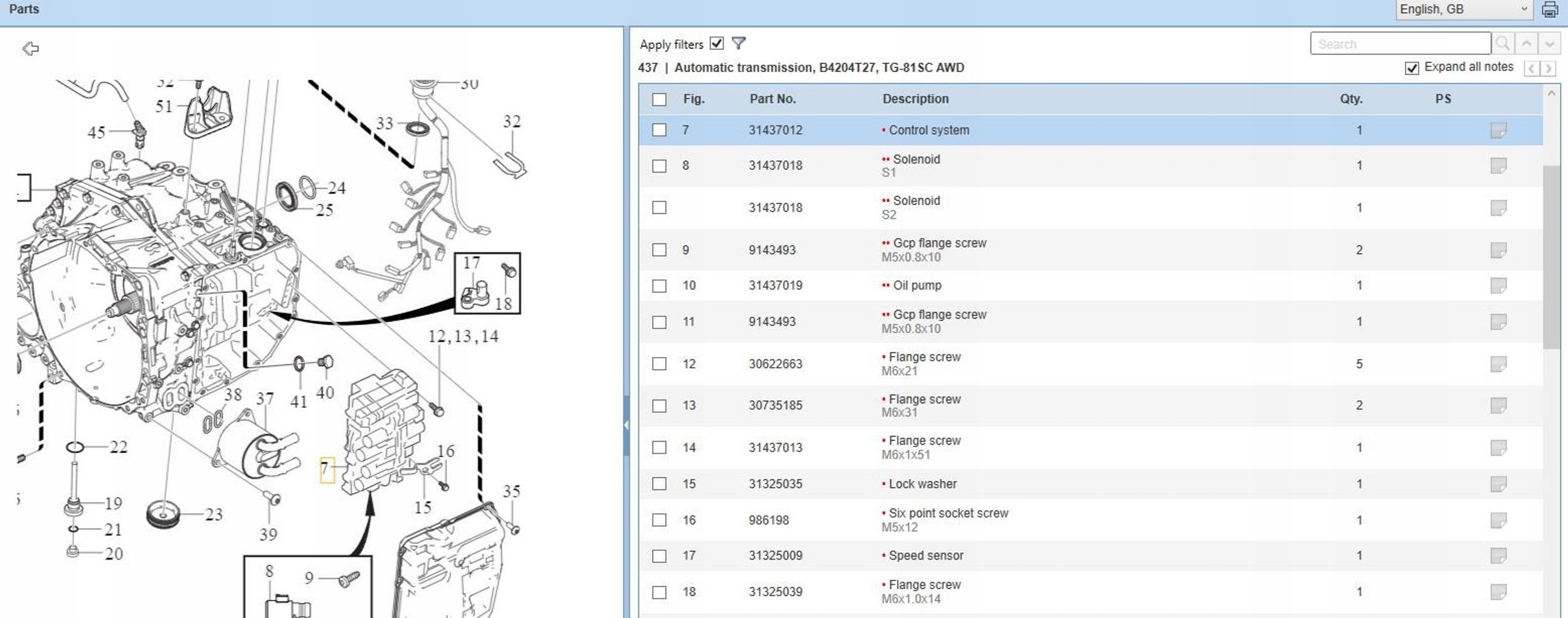This screenshot has width=1568, height=618.
Task: Select callout 32 in the diagram
Action: point(512,121)
